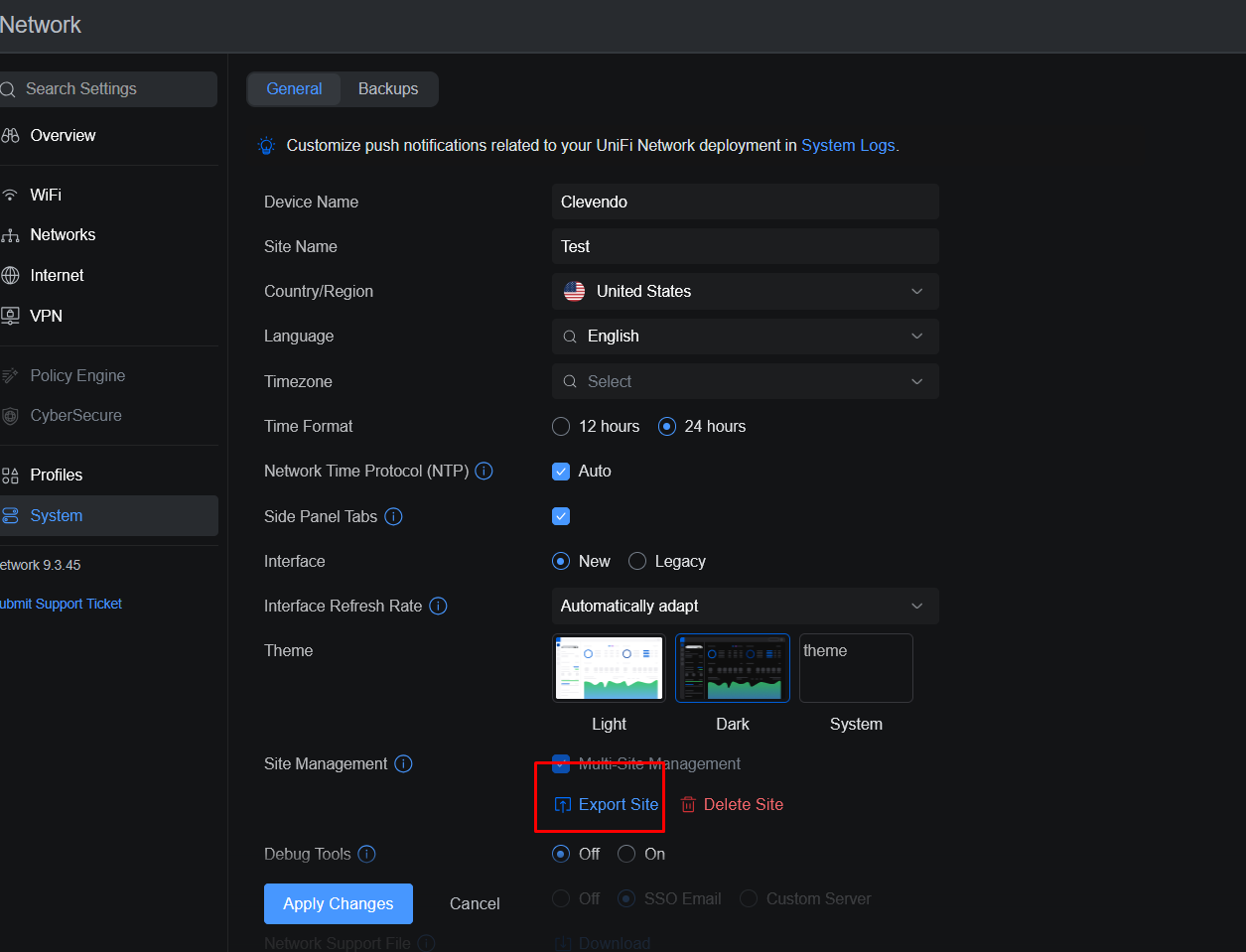Click the Profiles grid icon

coord(10,476)
